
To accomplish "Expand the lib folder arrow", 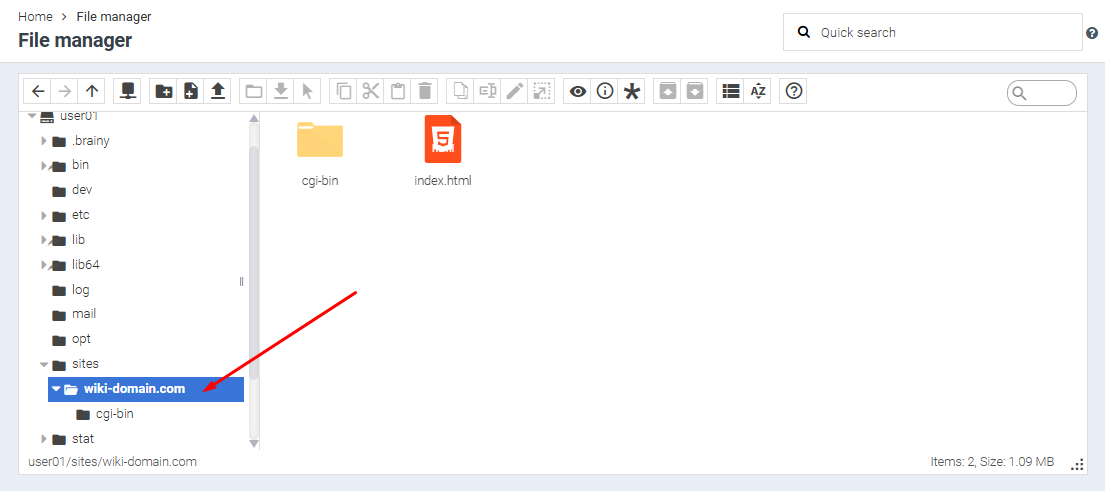I will (x=44, y=240).
